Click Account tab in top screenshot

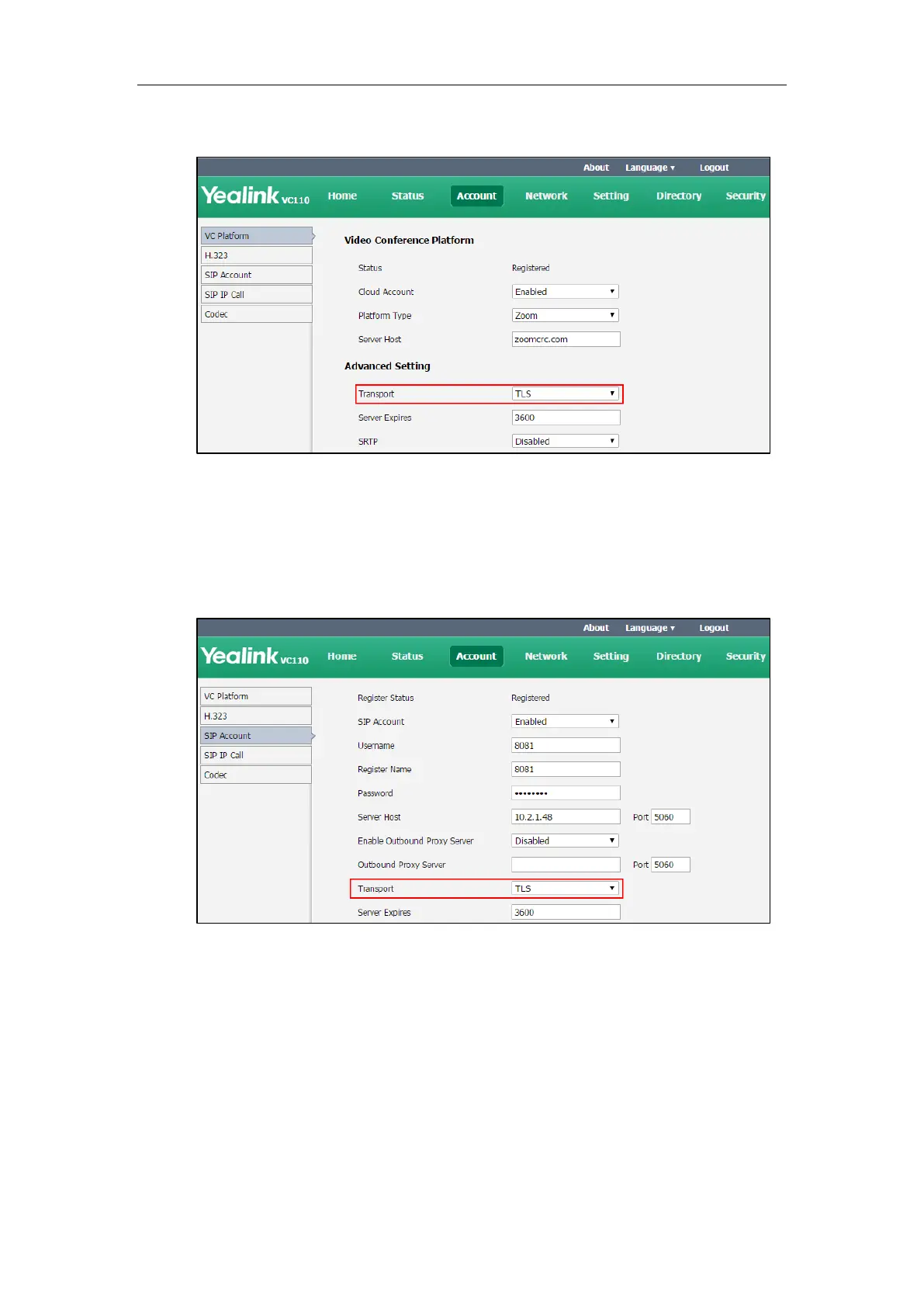coord(476,196)
